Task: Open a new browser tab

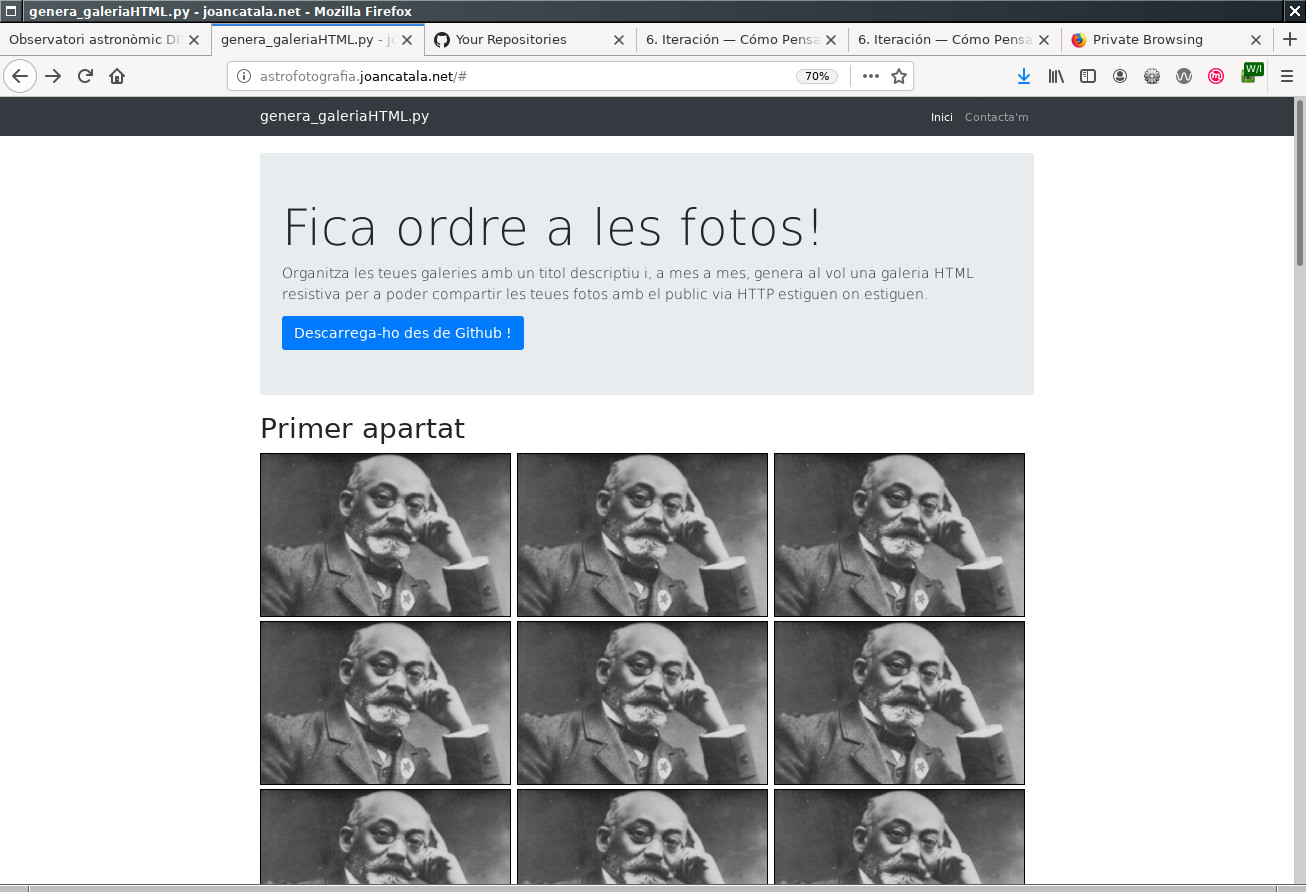Action: pyautogui.click(x=1290, y=39)
